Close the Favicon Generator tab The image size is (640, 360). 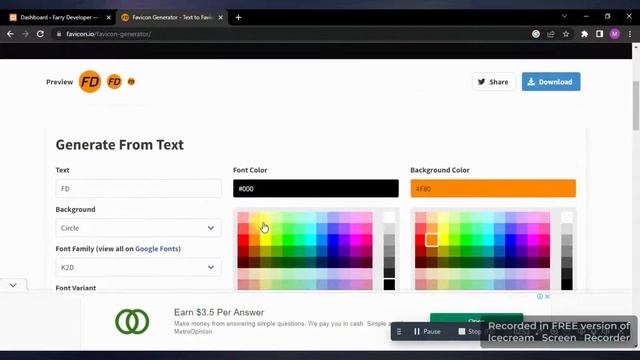click(x=220, y=18)
